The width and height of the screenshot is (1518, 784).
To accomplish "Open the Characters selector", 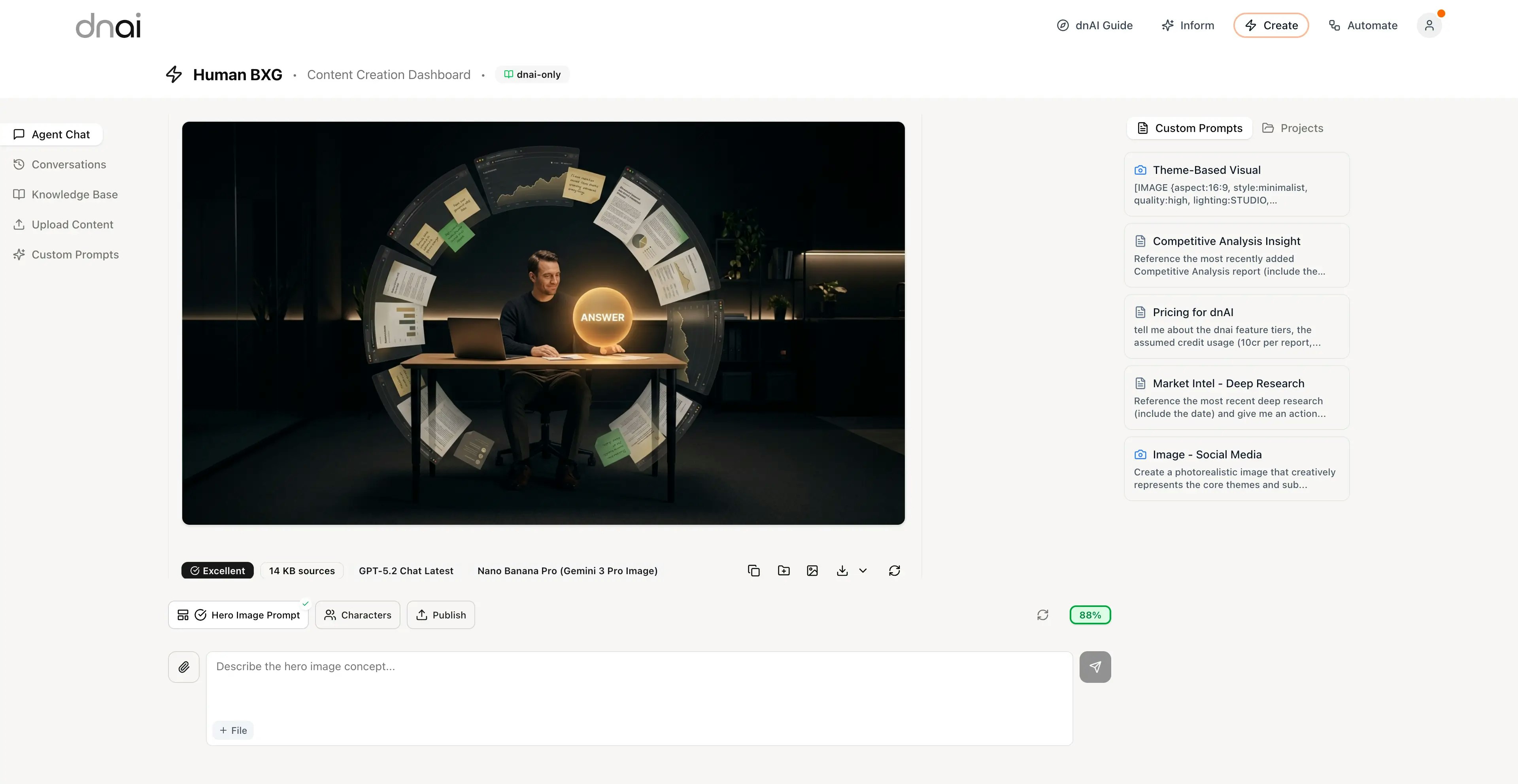I will click(x=358, y=615).
